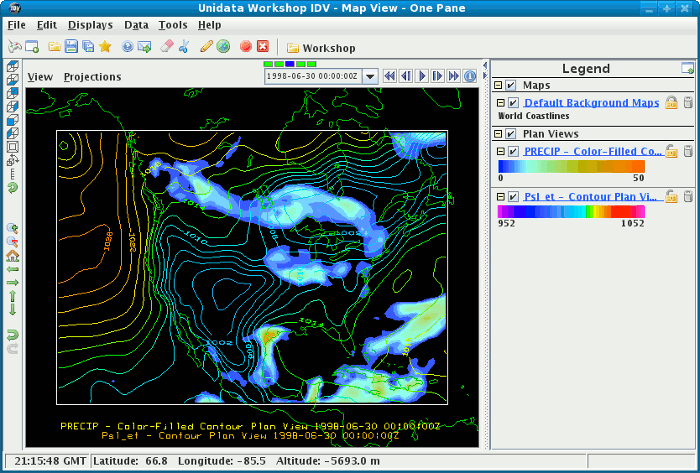Viewport: 700px width, 473px height.
Task: Click the Workshop folder button
Action: point(320,48)
